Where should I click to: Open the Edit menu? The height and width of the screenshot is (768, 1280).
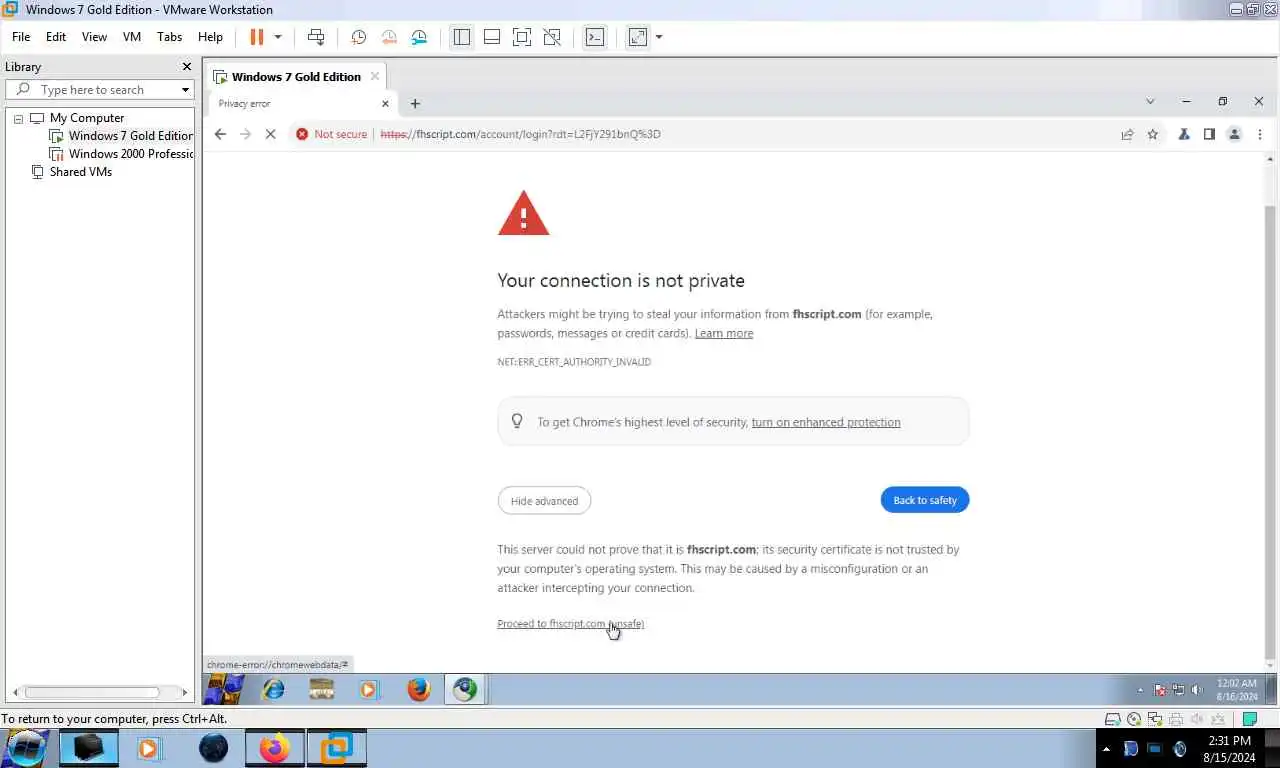pyautogui.click(x=56, y=37)
